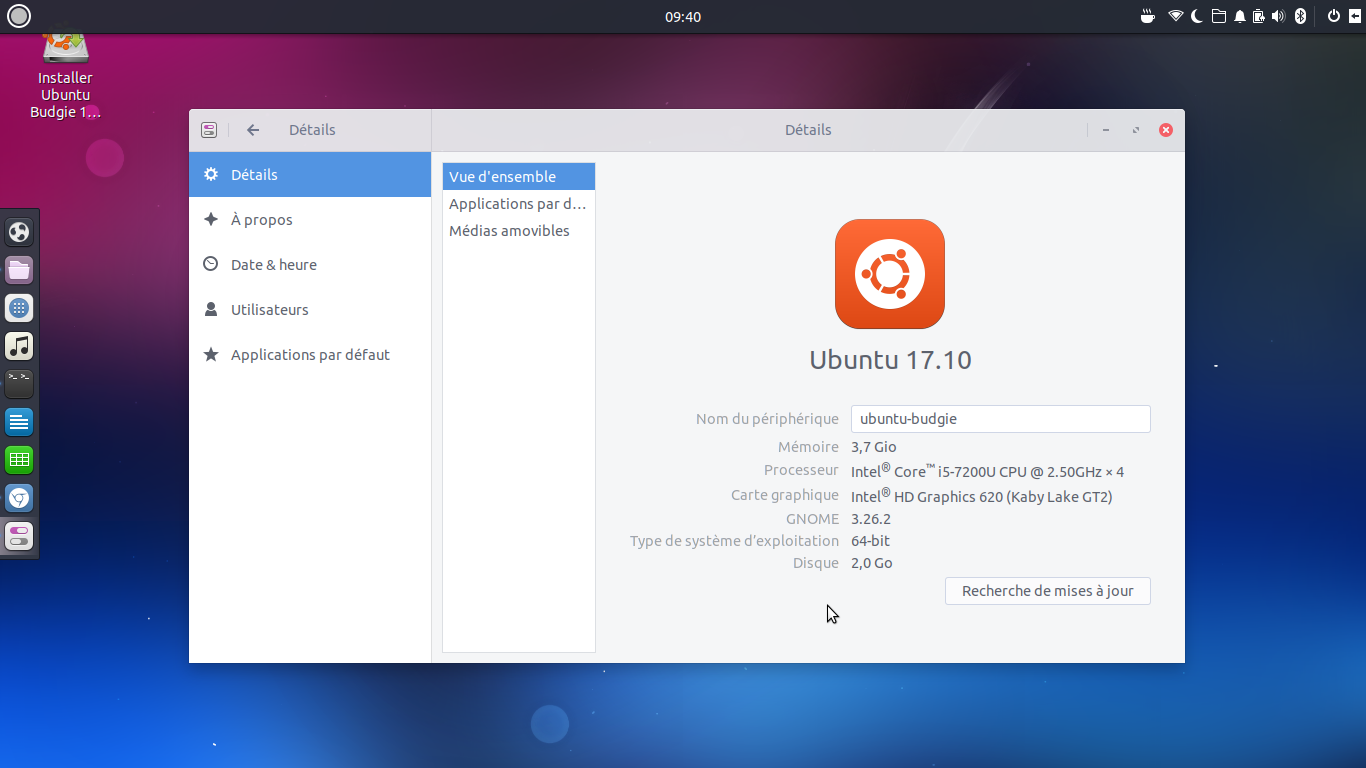Click the Disque label
The height and width of the screenshot is (768, 1366).
(816, 563)
